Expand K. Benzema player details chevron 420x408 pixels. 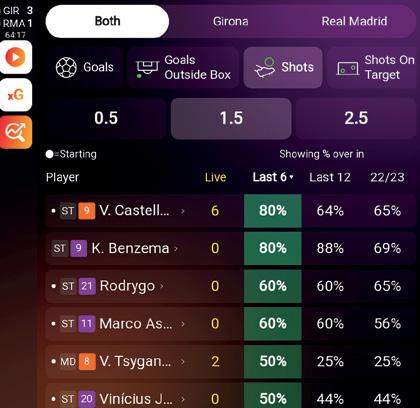tap(176, 248)
